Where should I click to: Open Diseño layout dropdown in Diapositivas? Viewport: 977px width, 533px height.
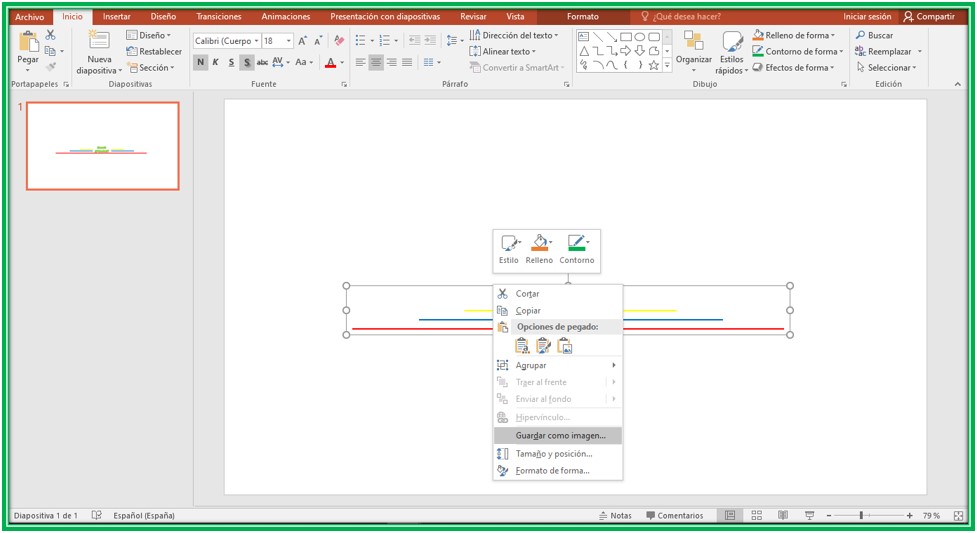pyautogui.click(x=148, y=36)
